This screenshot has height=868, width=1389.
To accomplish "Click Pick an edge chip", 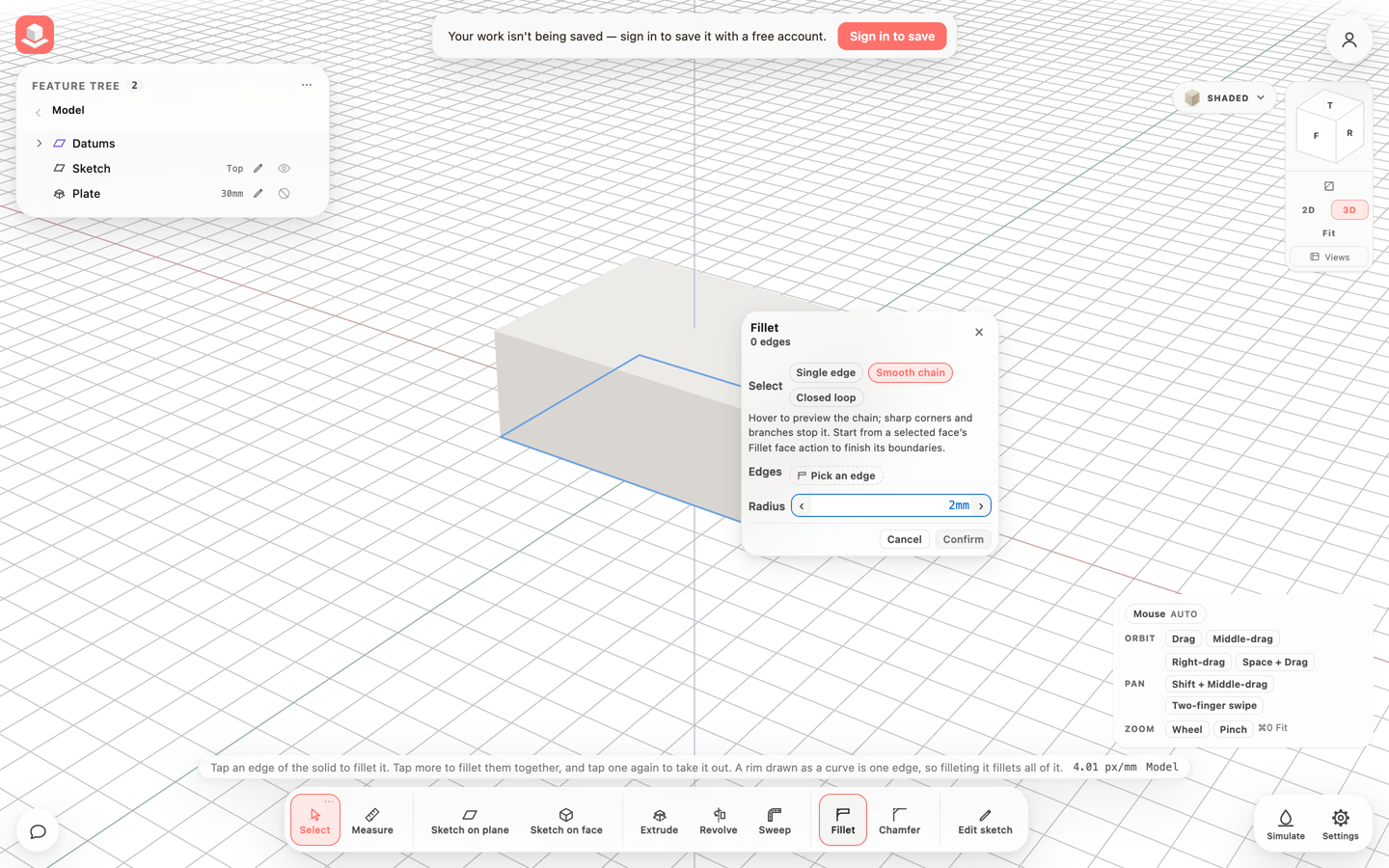I will point(836,475).
